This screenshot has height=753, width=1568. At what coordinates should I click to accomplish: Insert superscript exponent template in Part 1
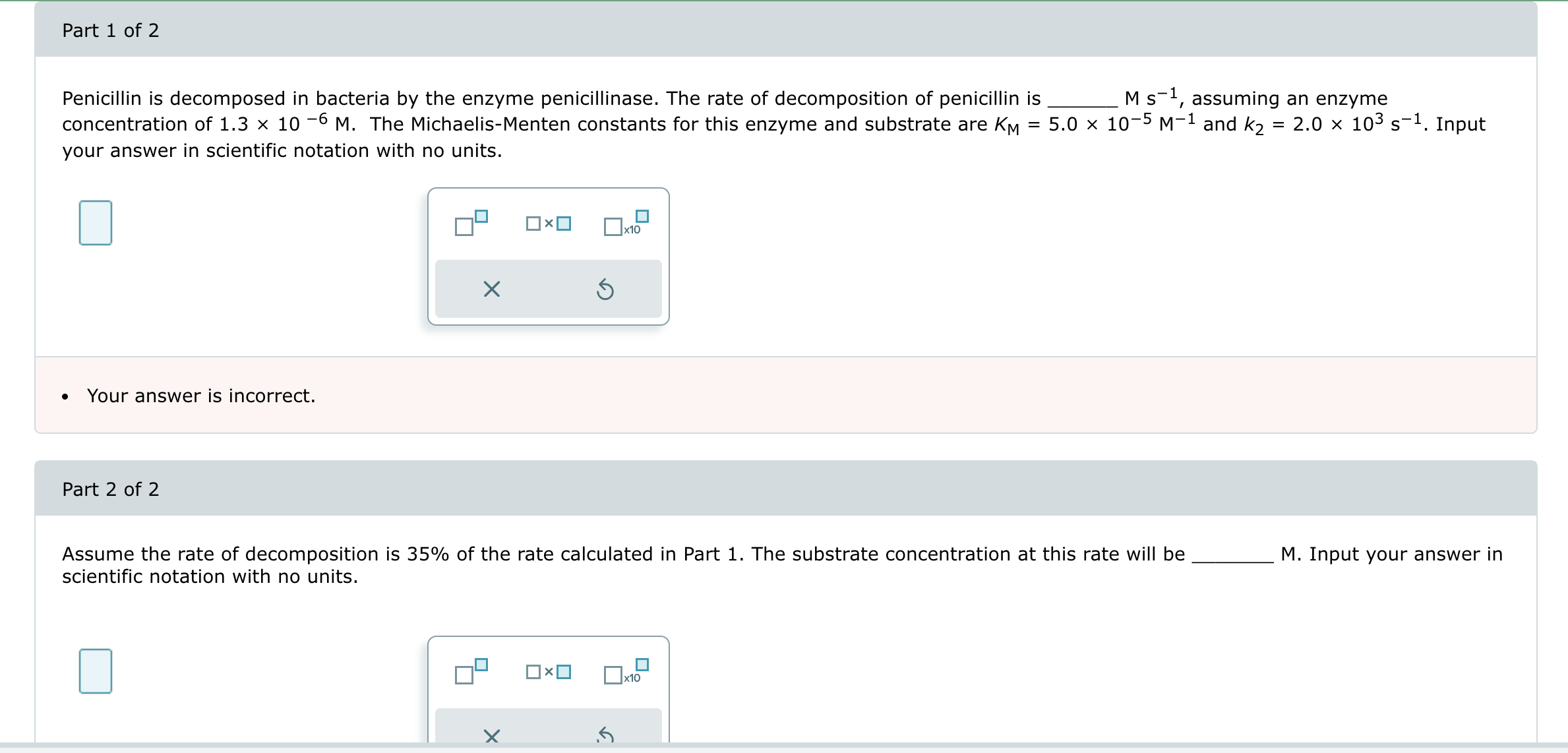point(471,223)
